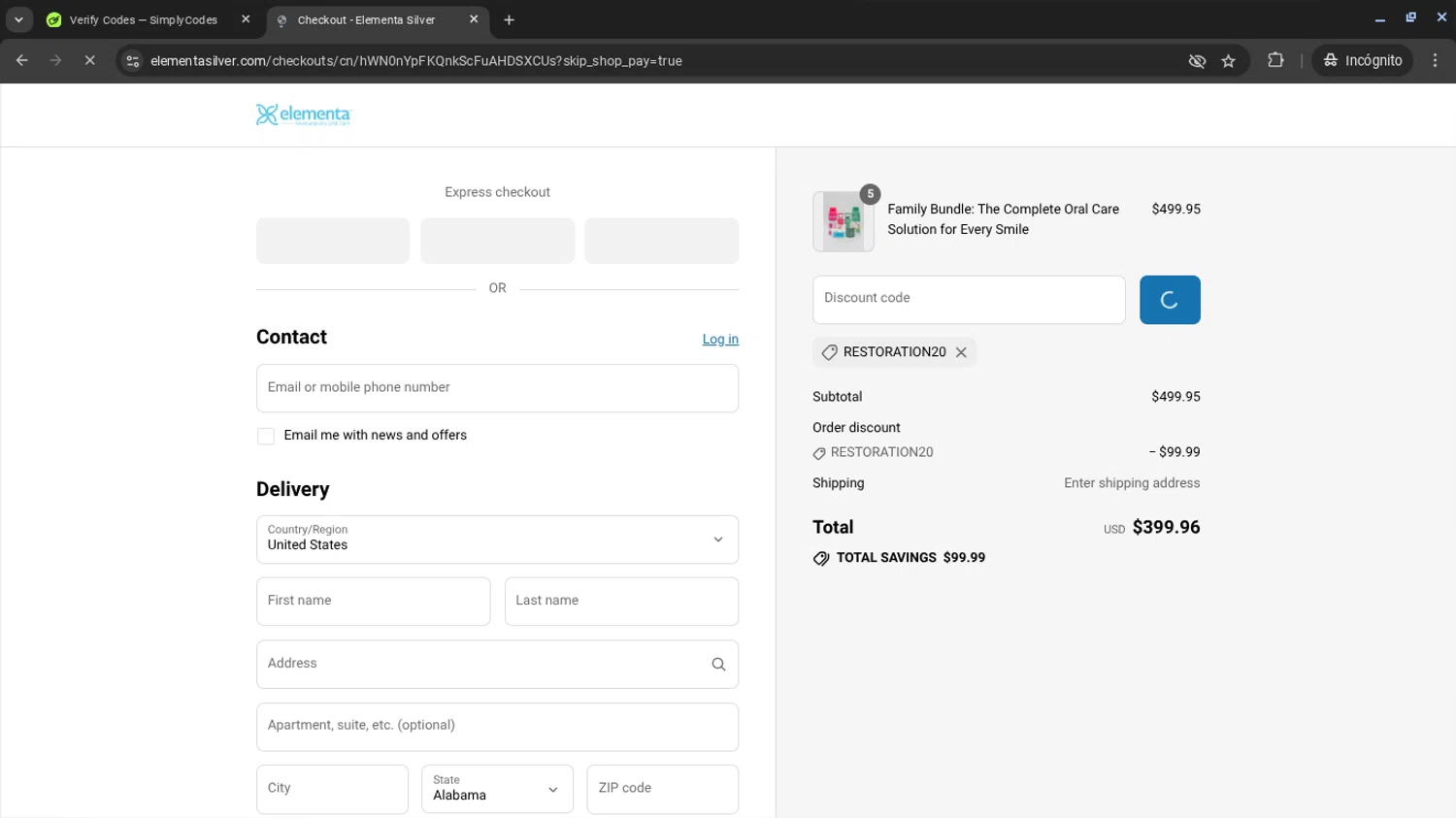This screenshot has height=818, width=1456.
Task: Click the $499.95 subtotal amount
Action: (x=1175, y=397)
